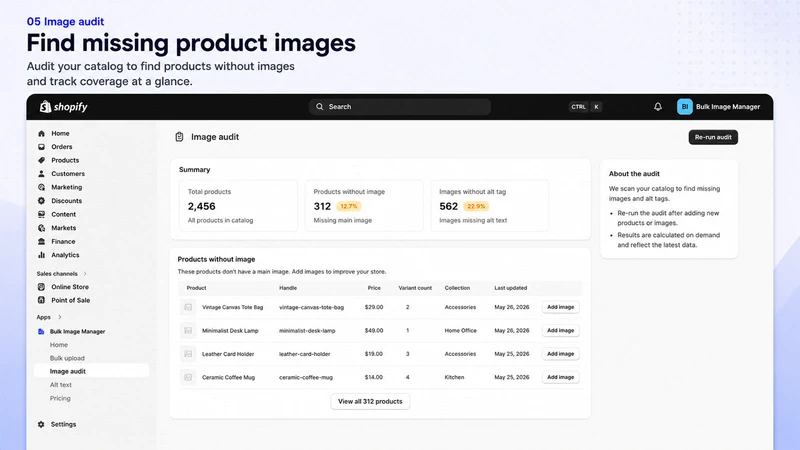Click the Leather Card Holder placeholder image
800x450 pixels.
[188, 354]
